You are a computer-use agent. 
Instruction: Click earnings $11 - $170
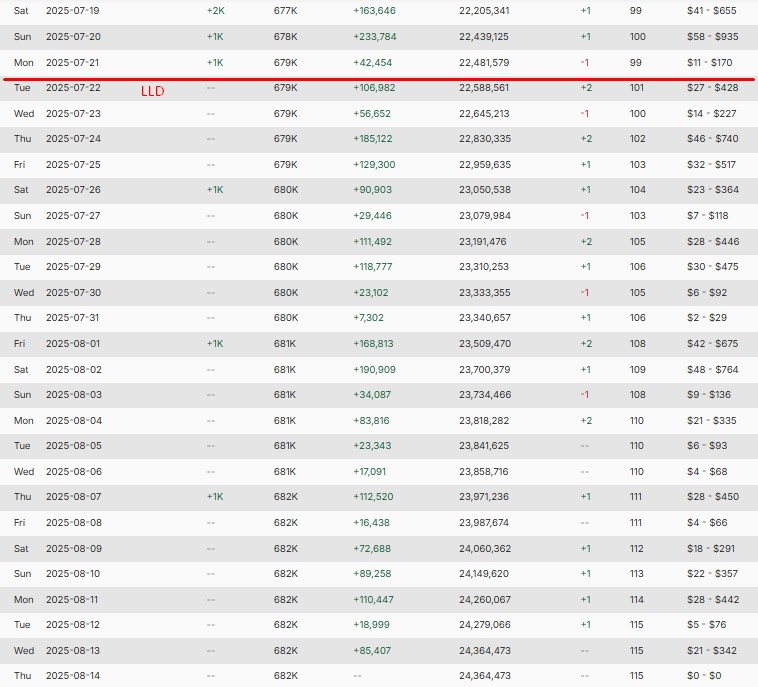[710, 63]
